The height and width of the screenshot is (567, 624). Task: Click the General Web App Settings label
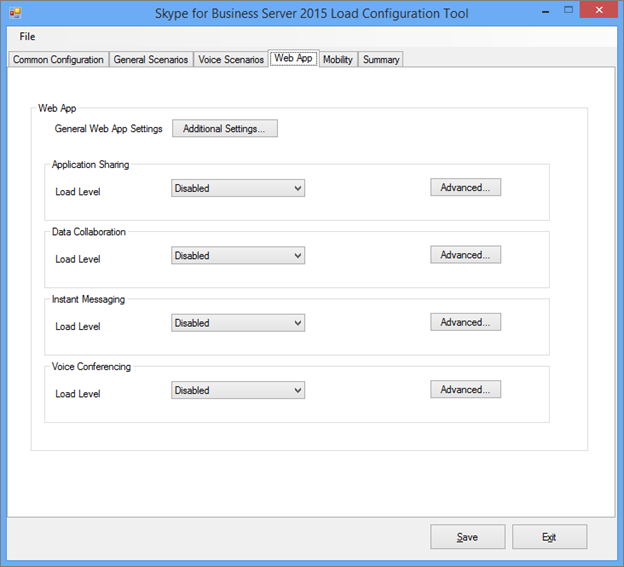pyautogui.click(x=109, y=129)
